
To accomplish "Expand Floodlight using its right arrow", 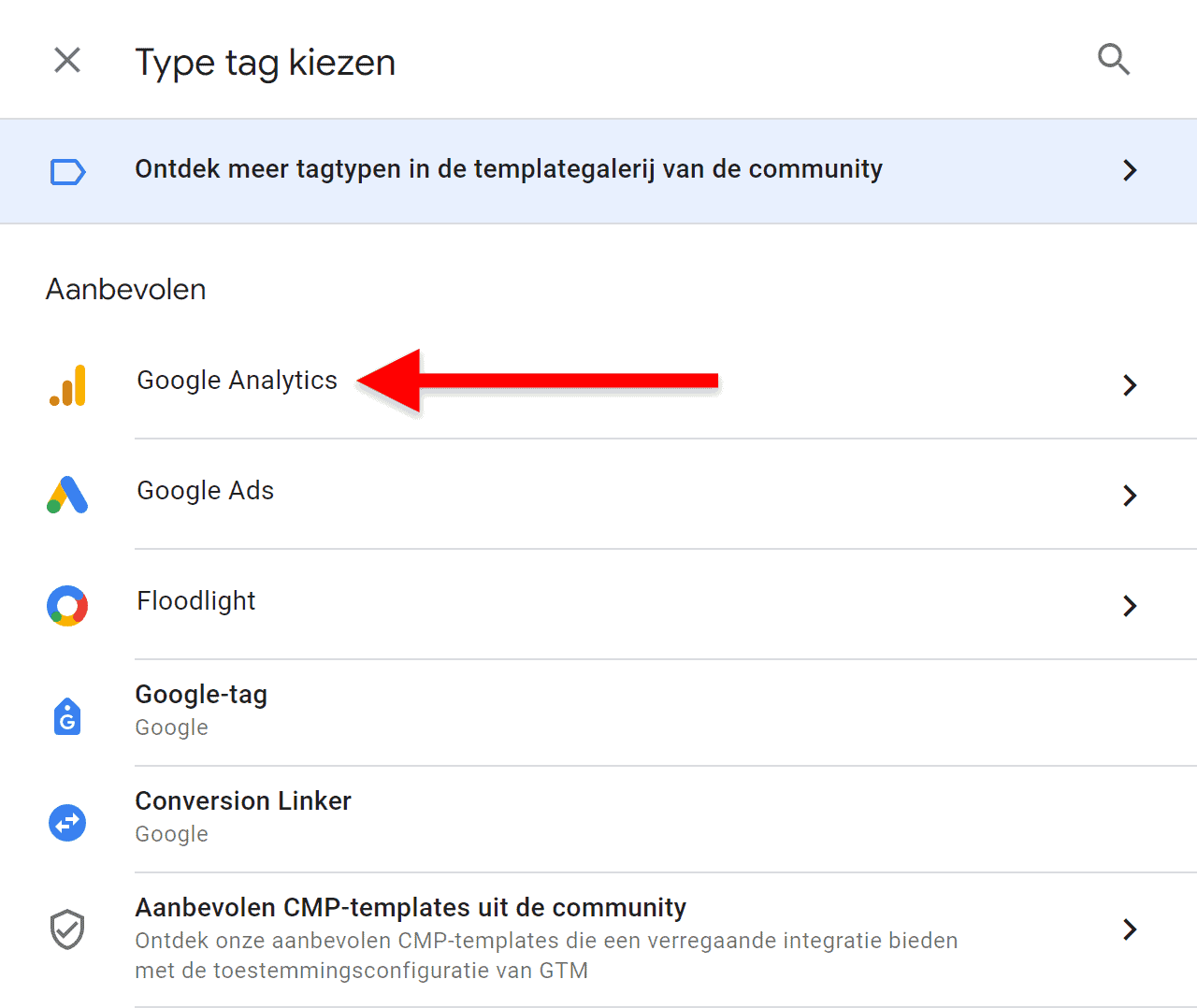I will (x=1131, y=605).
